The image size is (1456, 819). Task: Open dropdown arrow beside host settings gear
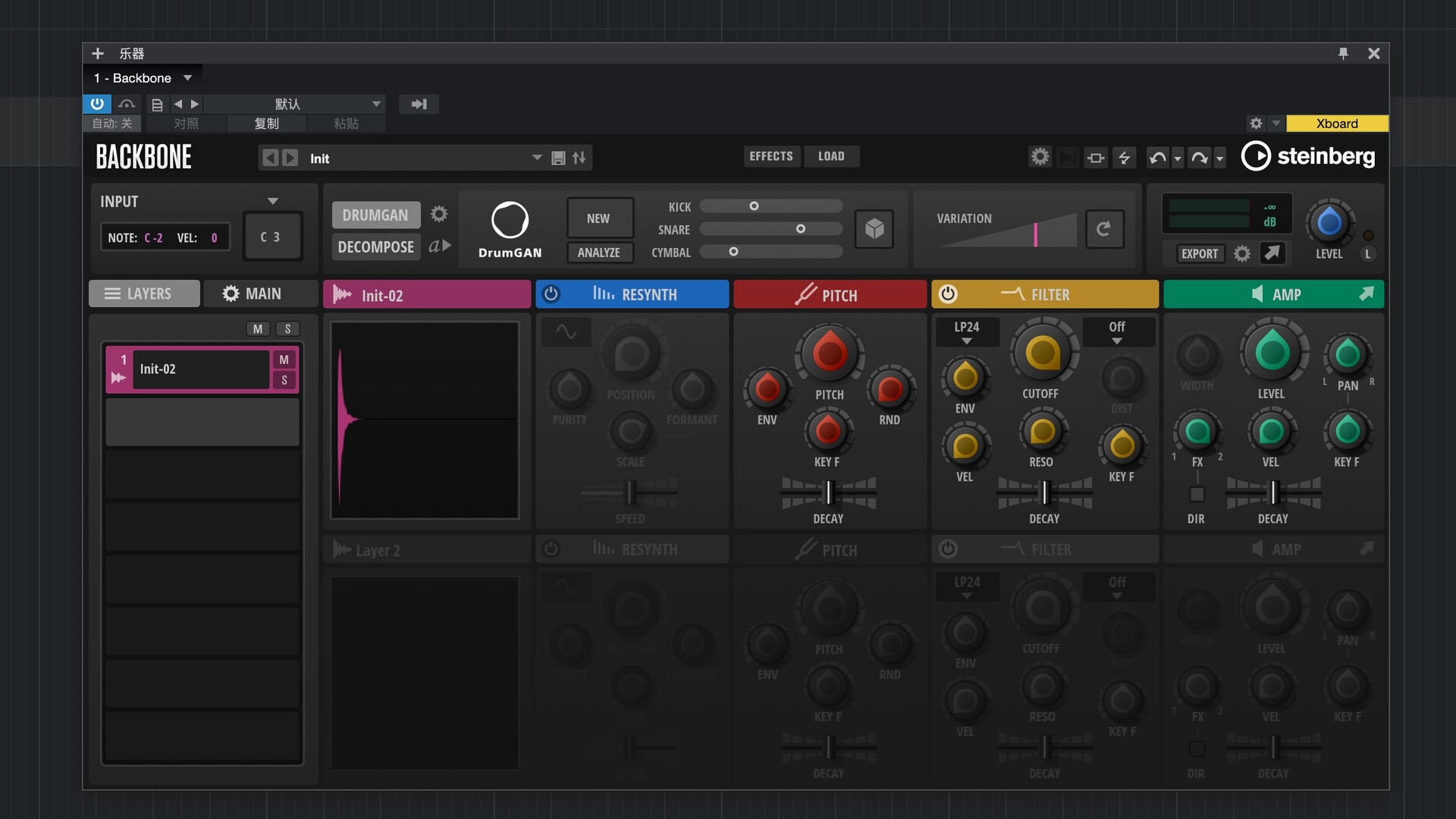click(1276, 124)
